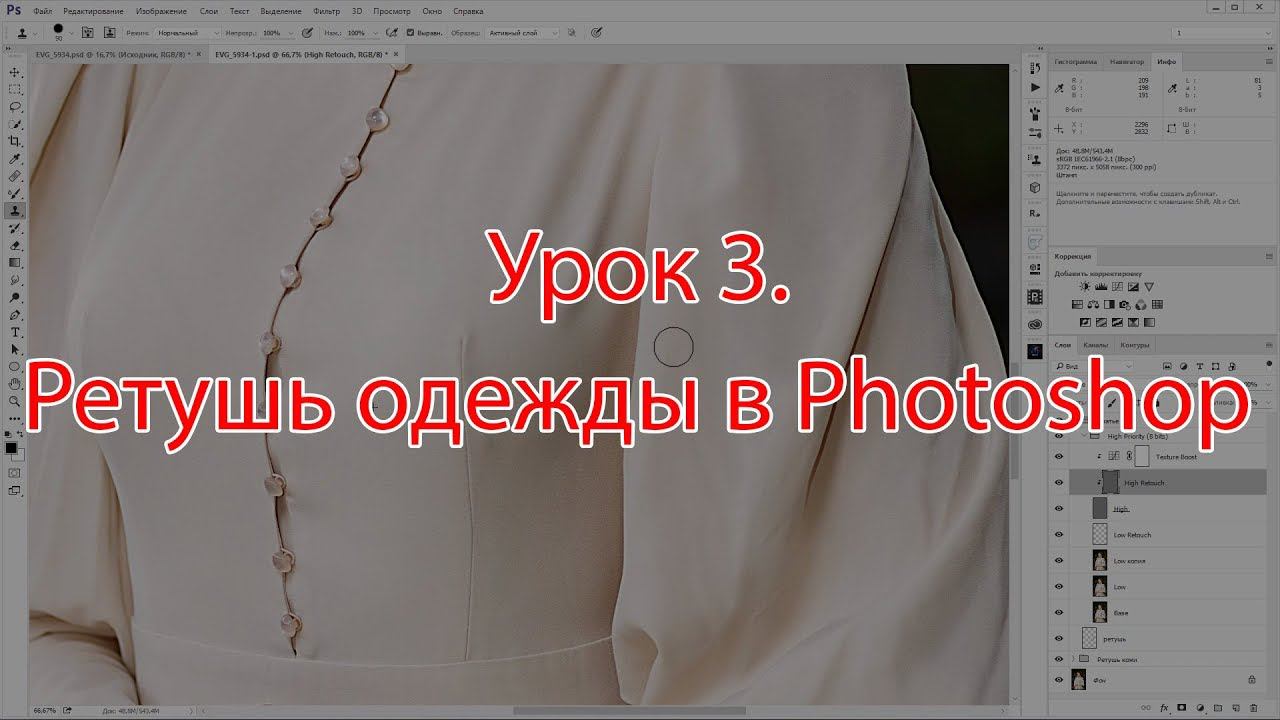
Task: Click the zoom level 66,67% field
Action: pyautogui.click(x=46, y=712)
